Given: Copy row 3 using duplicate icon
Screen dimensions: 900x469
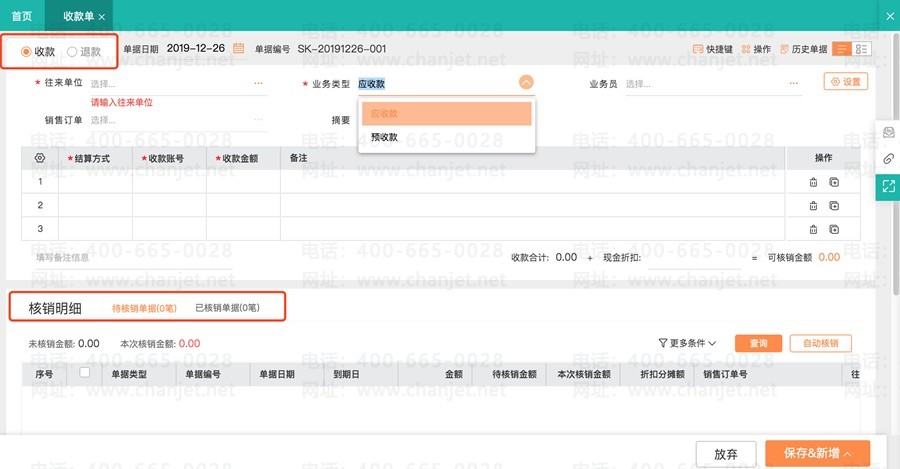Looking at the screenshot, I should point(834,229).
